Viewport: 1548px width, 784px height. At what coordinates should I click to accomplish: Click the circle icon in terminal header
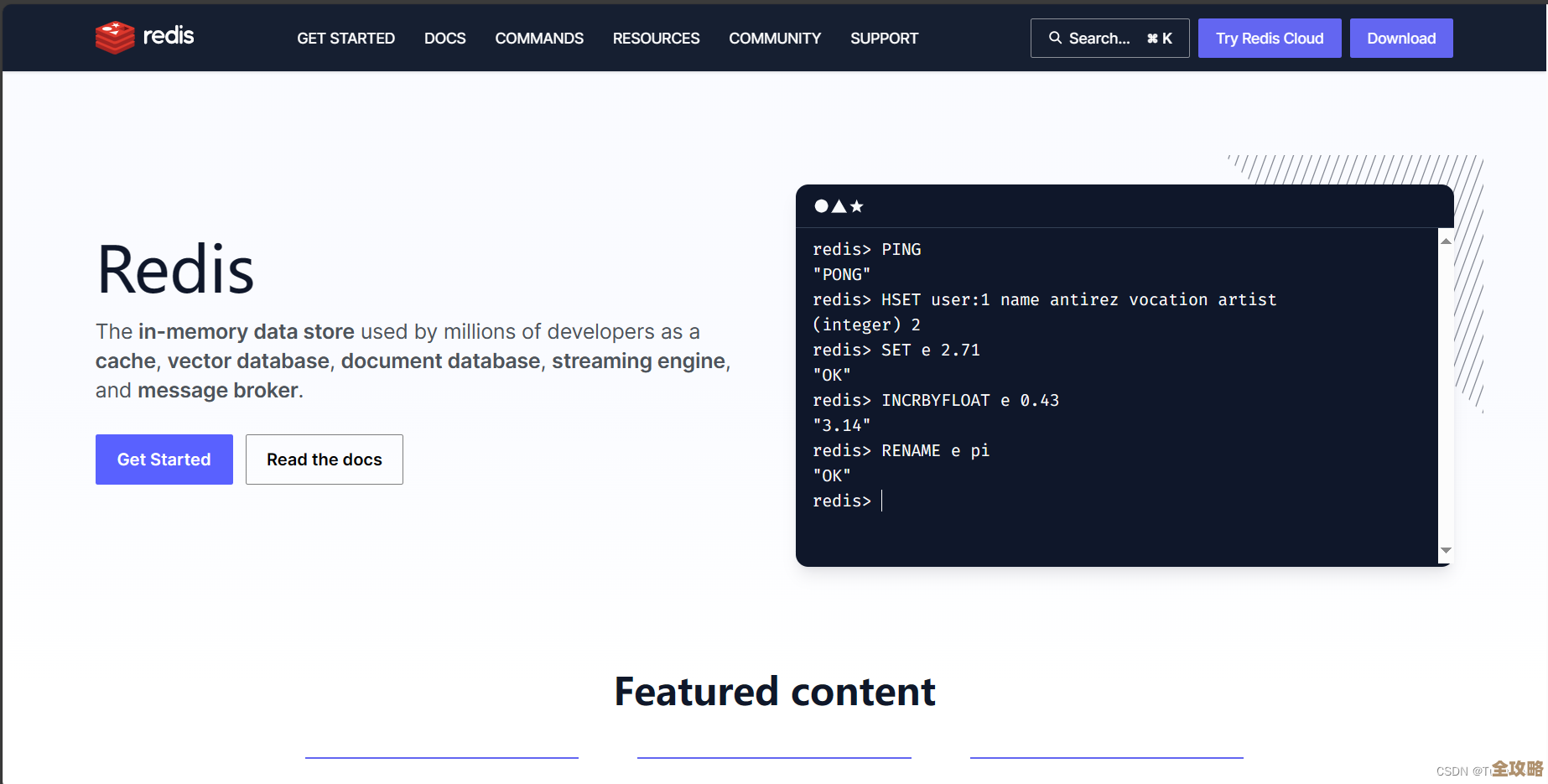pos(821,206)
